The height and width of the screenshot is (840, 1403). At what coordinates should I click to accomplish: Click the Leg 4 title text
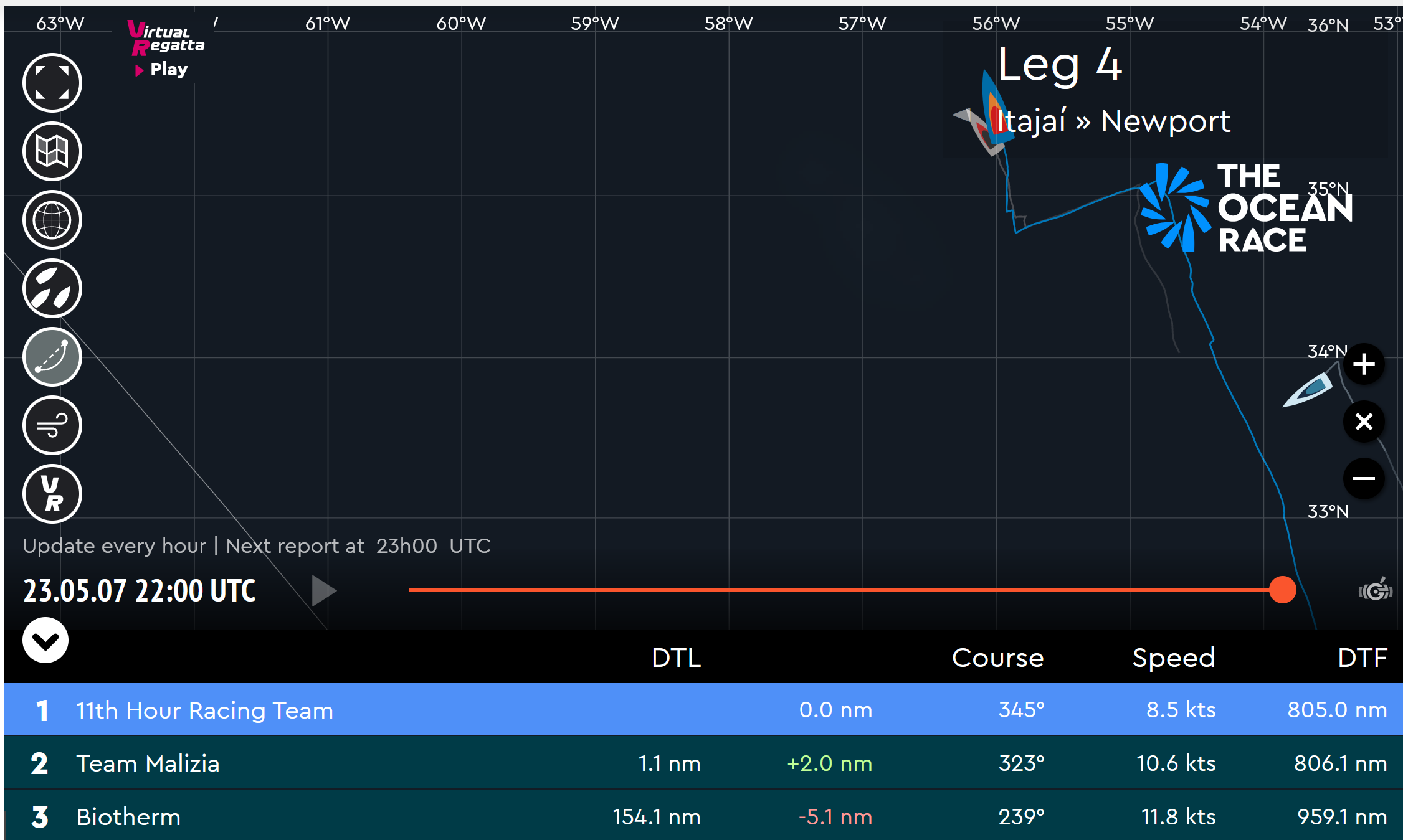1060,65
